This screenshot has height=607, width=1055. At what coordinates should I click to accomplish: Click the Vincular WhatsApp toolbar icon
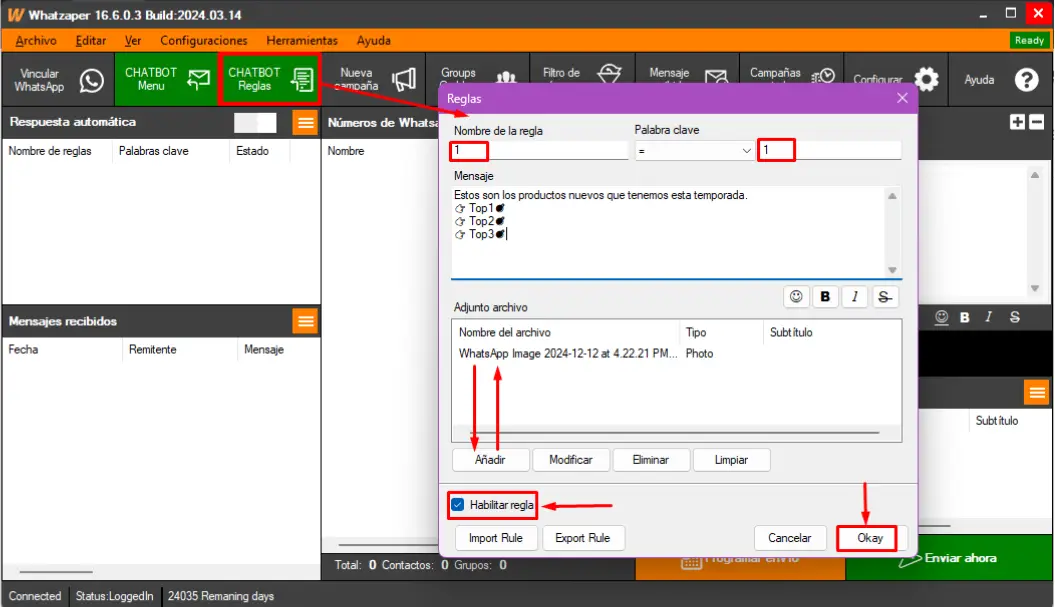click(92, 80)
